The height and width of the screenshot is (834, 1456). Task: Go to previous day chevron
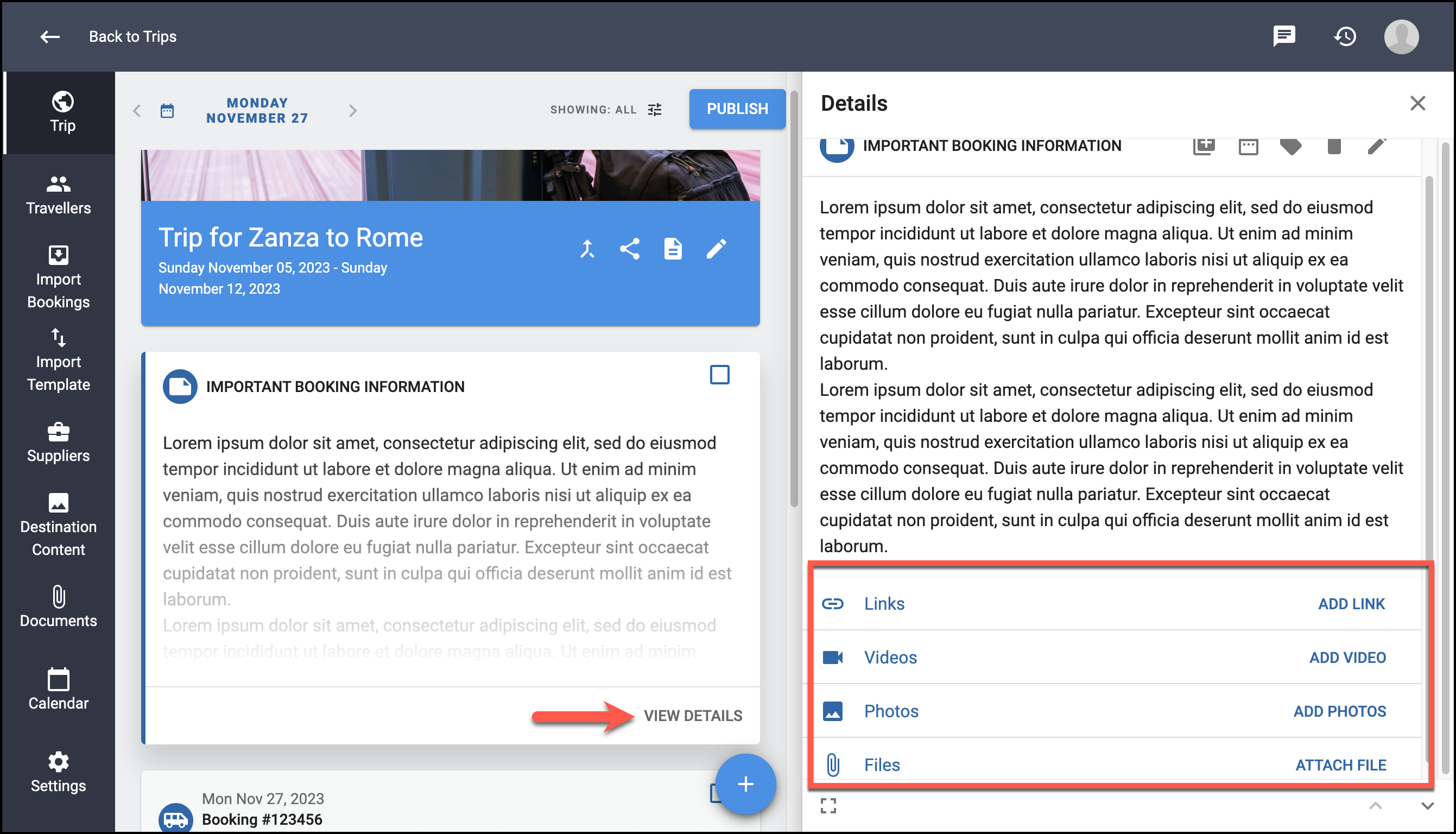click(x=136, y=111)
